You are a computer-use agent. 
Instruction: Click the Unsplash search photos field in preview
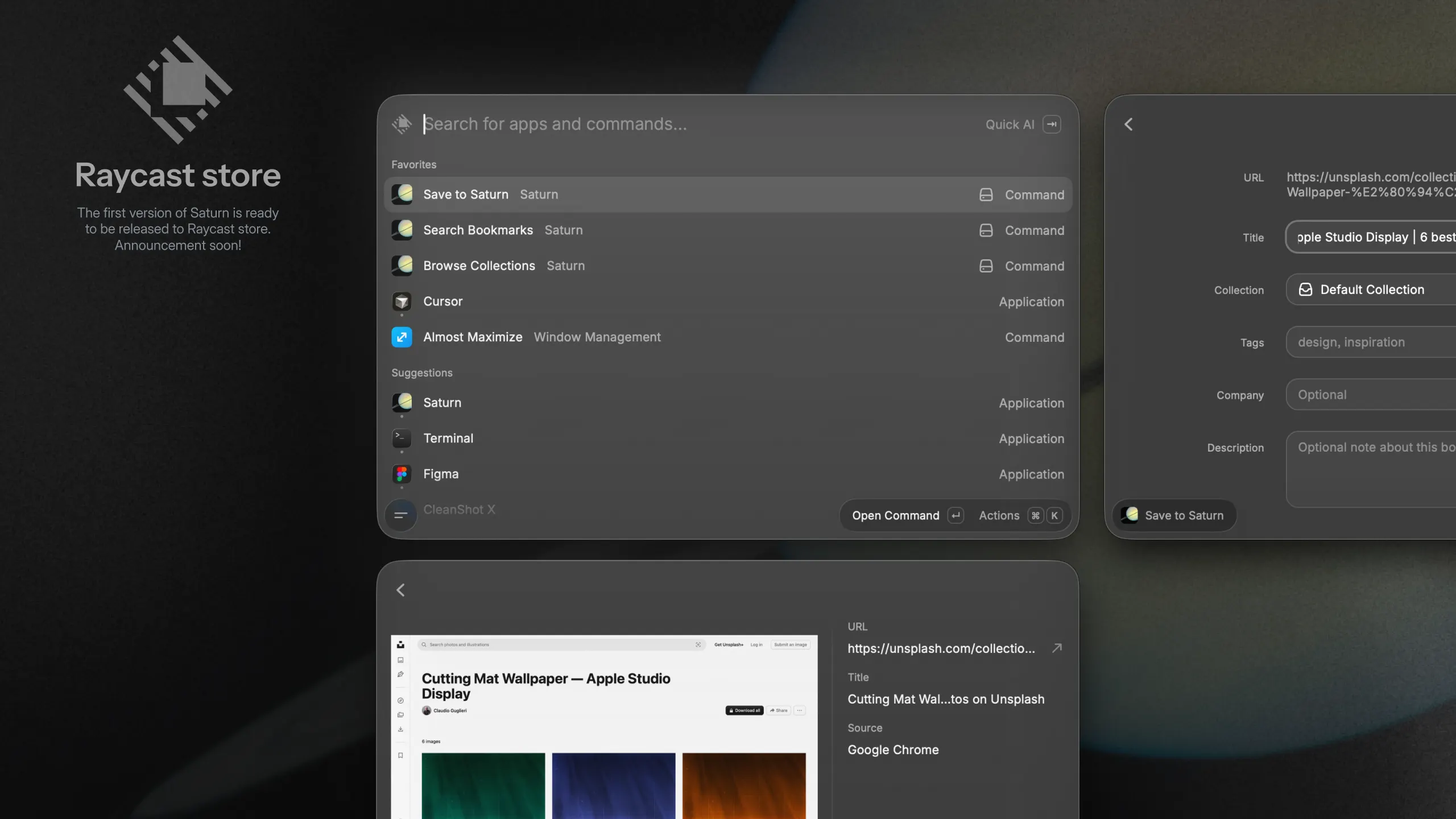[x=561, y=644]
